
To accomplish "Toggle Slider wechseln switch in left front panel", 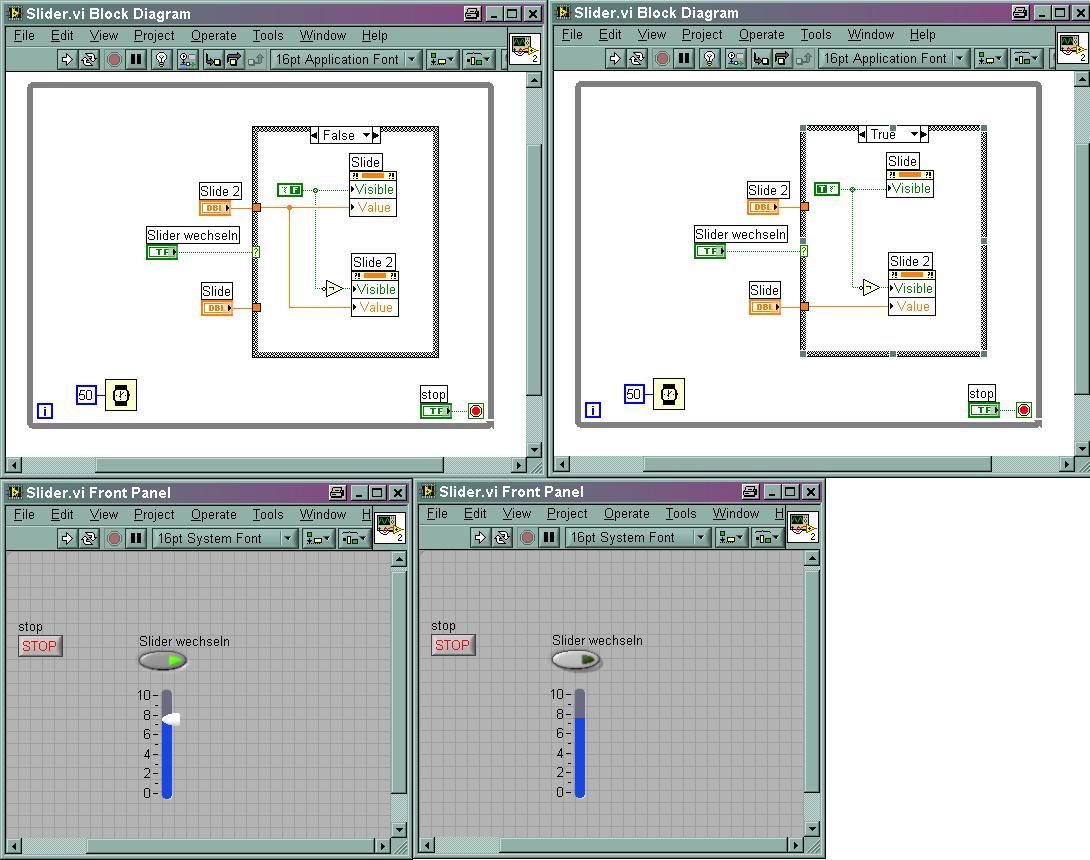I will [163, 660].
